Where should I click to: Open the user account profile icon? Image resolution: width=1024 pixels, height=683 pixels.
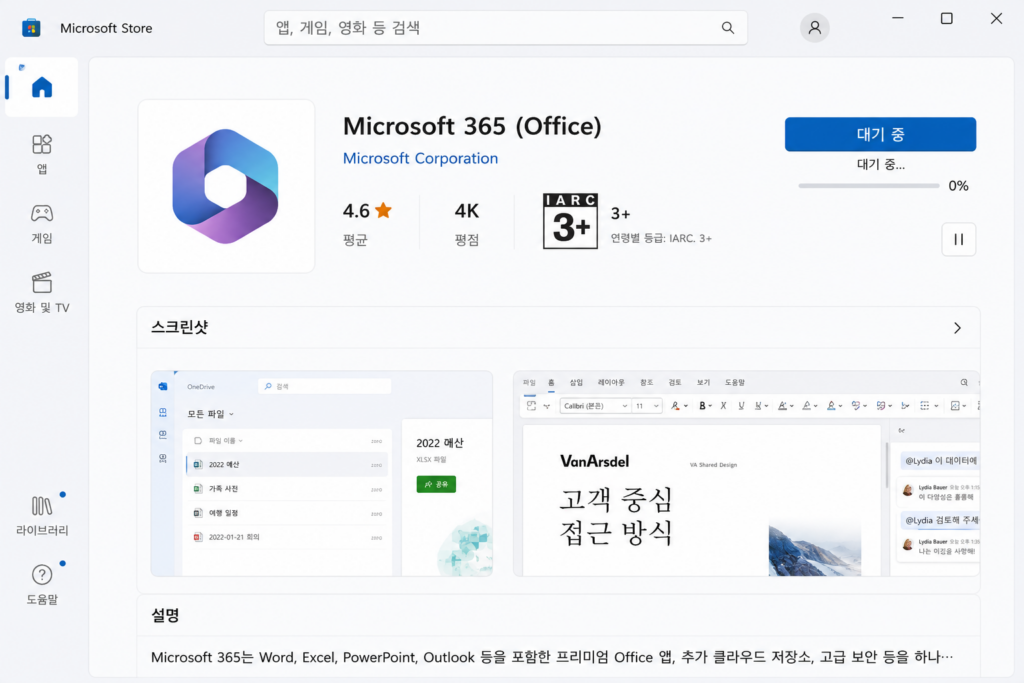[x=814, y=27]
